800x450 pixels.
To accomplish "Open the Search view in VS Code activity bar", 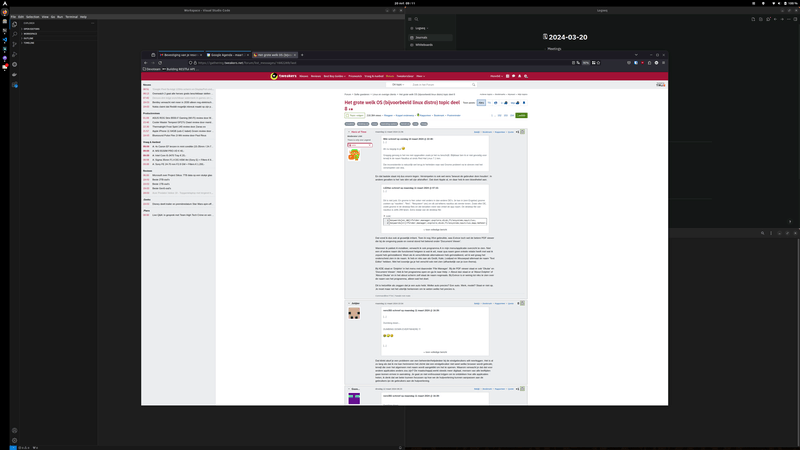I will pyautogui.click(x=14, y=34).
